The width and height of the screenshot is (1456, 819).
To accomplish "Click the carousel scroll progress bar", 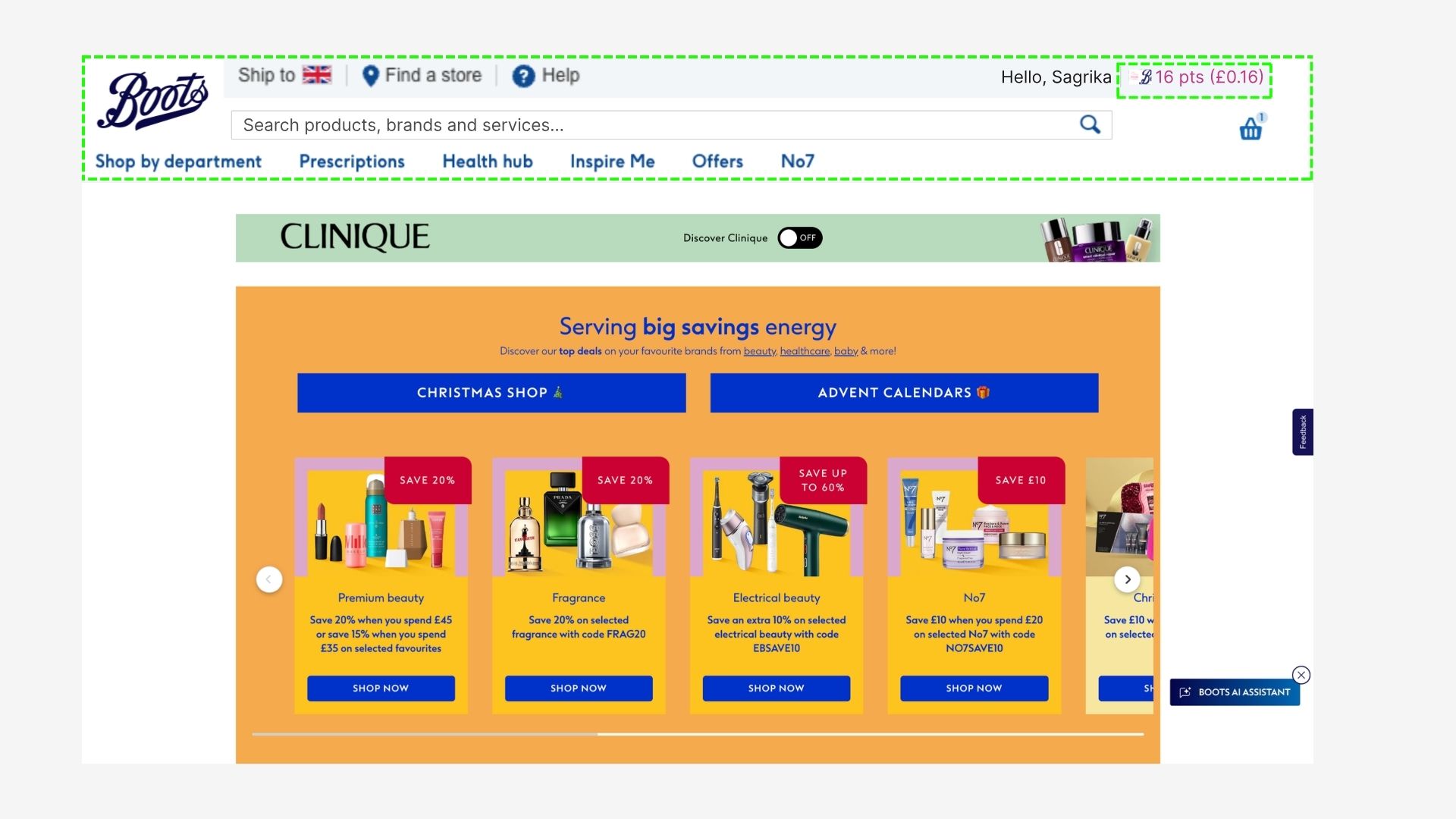I will [698, 734].
